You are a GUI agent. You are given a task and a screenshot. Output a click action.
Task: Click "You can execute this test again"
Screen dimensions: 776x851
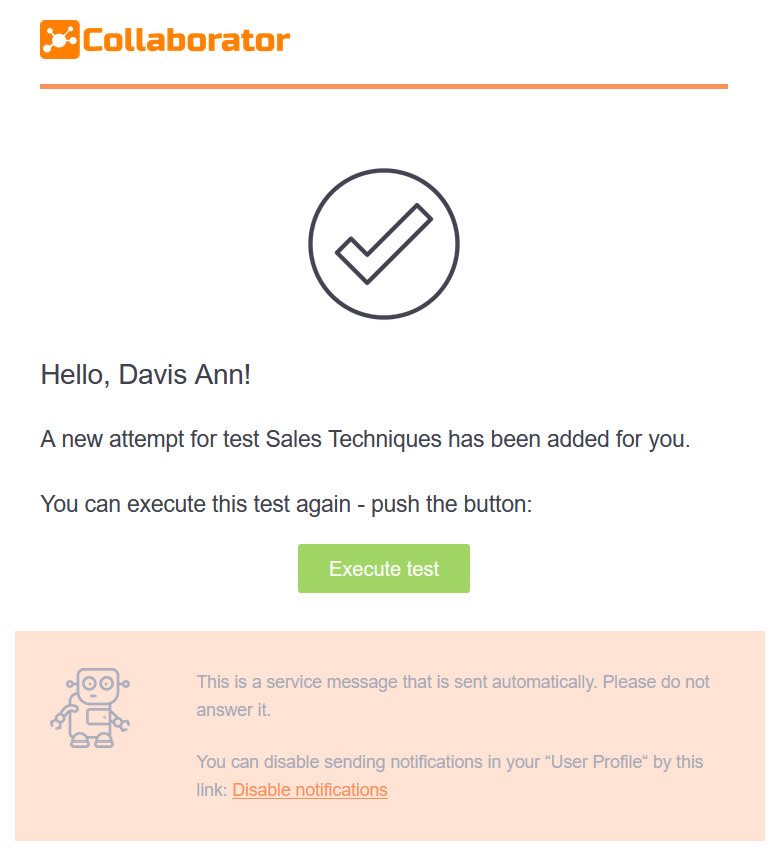click(x=196, y=504)
